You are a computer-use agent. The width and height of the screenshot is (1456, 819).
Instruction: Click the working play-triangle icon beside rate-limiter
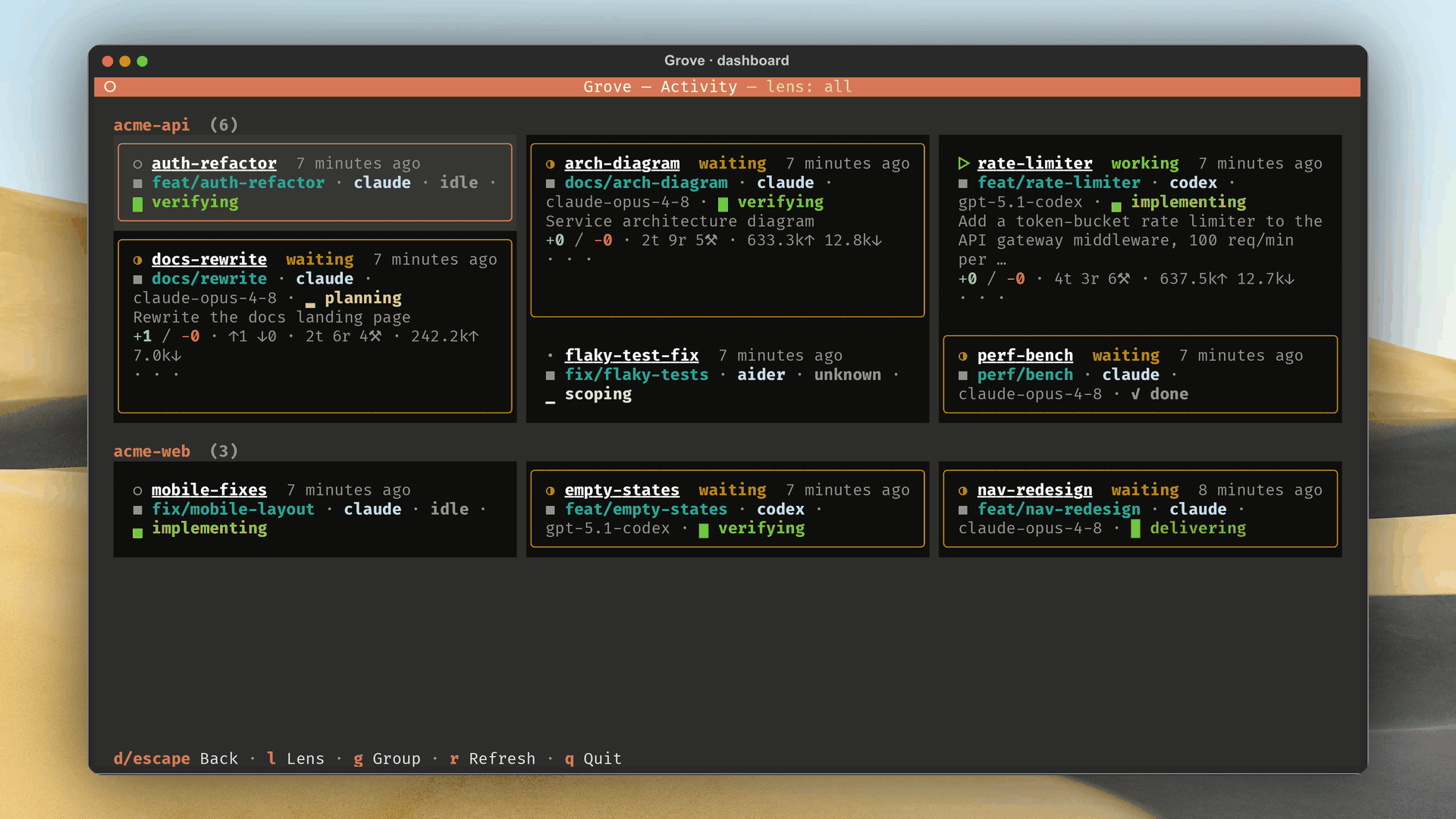(x=963, y=163)
